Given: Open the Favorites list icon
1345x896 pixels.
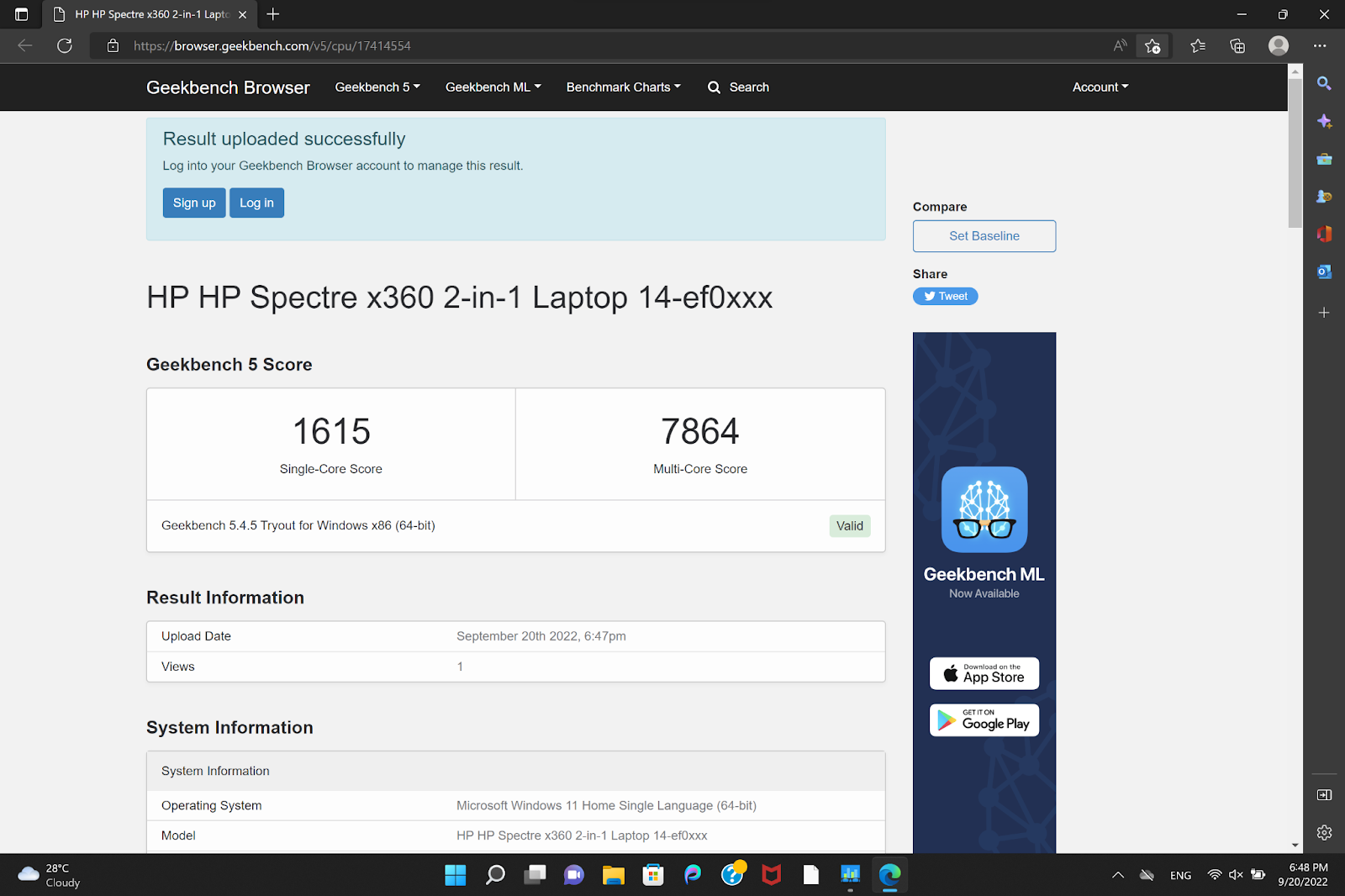Looking at the screenshot, I should pos(1198,45).
